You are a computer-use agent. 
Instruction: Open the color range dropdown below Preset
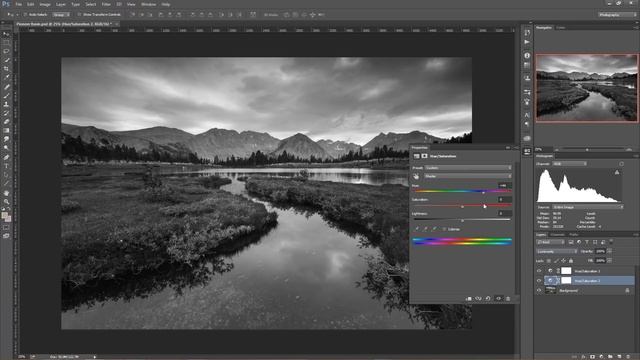[468, 176]
